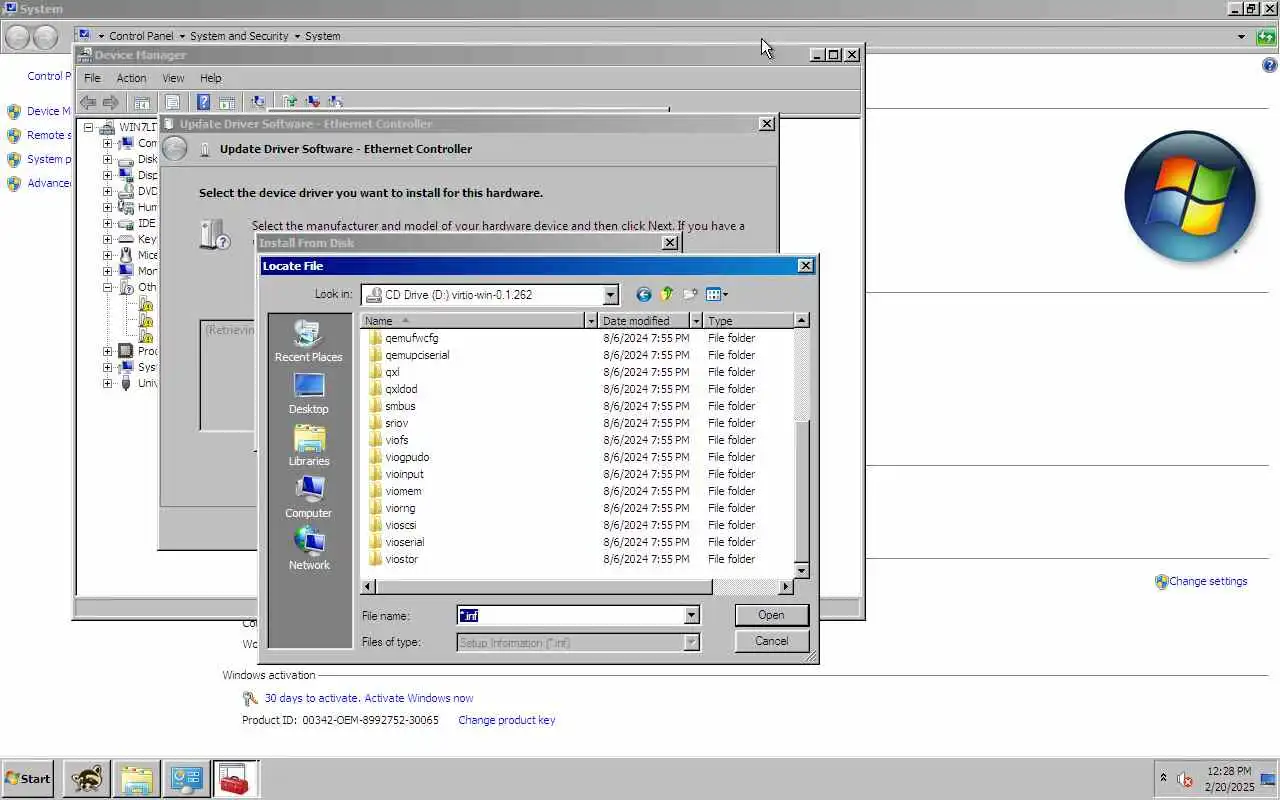
Task: Click the horizontal scrollbar thumb in file list
Action: (x=544, y=587)
